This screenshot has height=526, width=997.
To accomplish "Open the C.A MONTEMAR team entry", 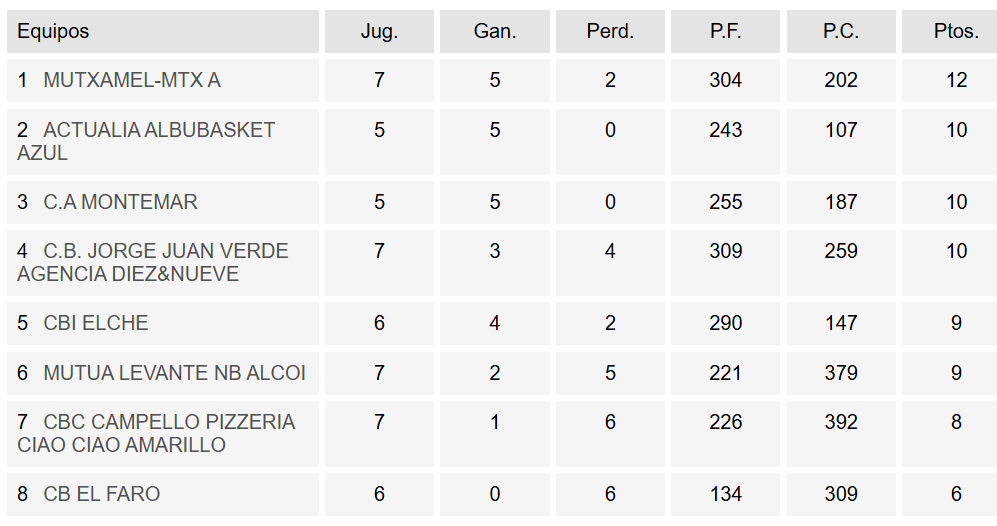I will tap(120, 202).
